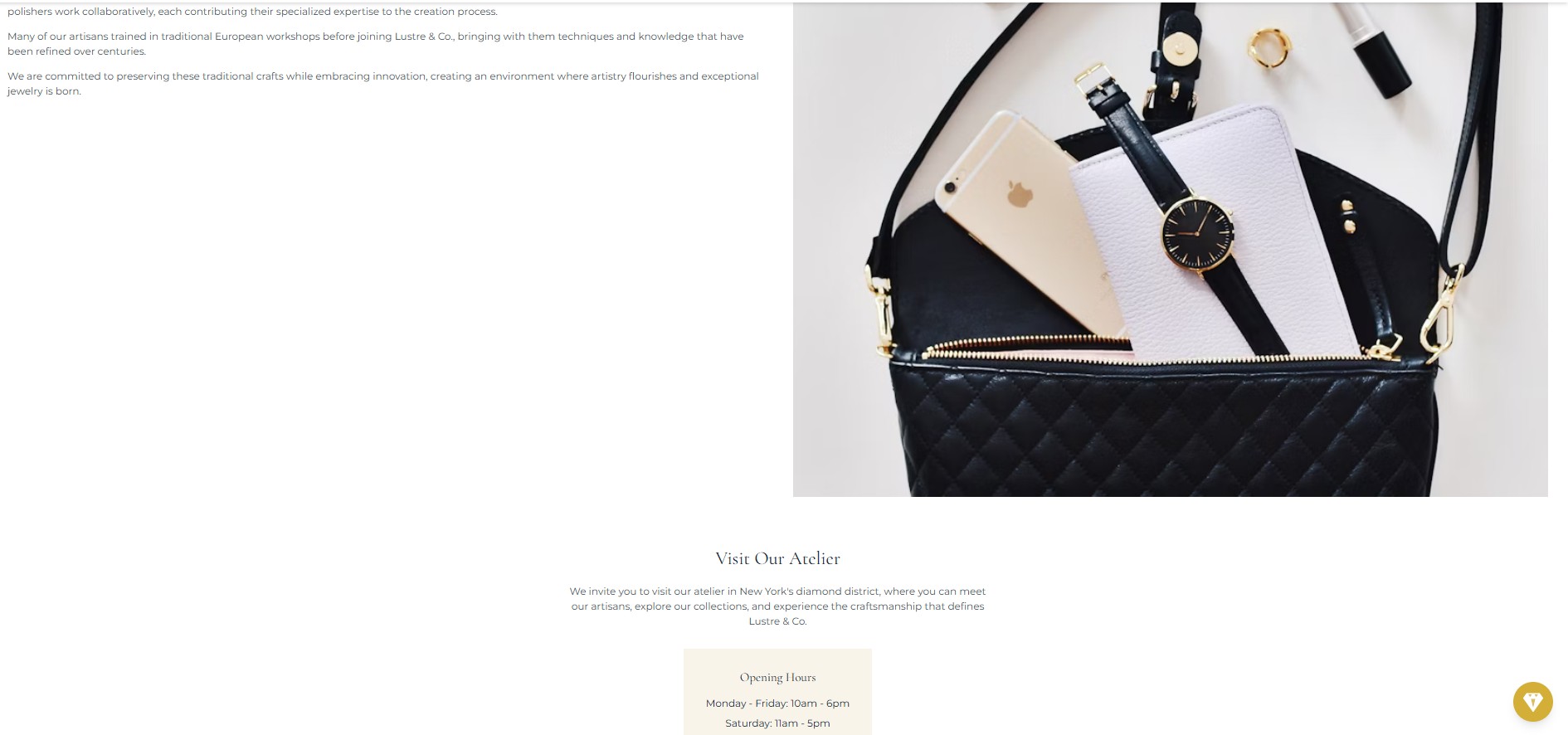Click paragraph about preserving traditional crafts
This screenshot has height=735, width=1568.
point(383,84)
